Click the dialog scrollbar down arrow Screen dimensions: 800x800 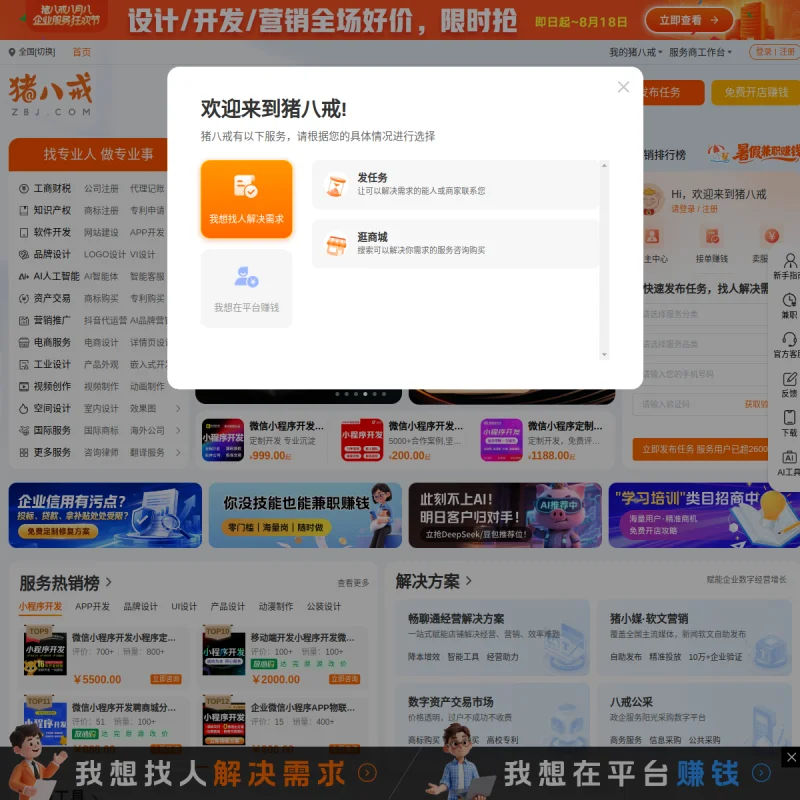pos(604,354)
